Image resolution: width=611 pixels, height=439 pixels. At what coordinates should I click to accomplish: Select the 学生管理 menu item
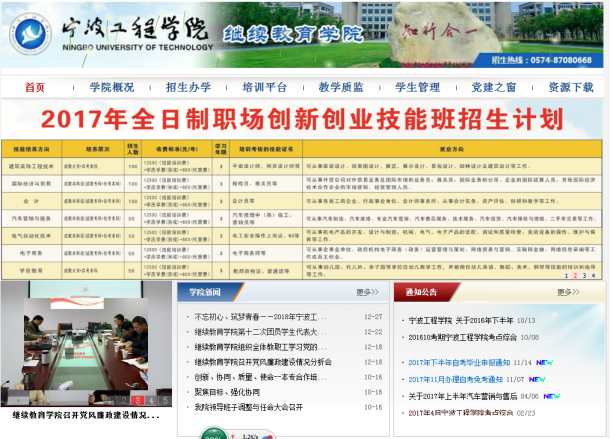click(417, 87)
